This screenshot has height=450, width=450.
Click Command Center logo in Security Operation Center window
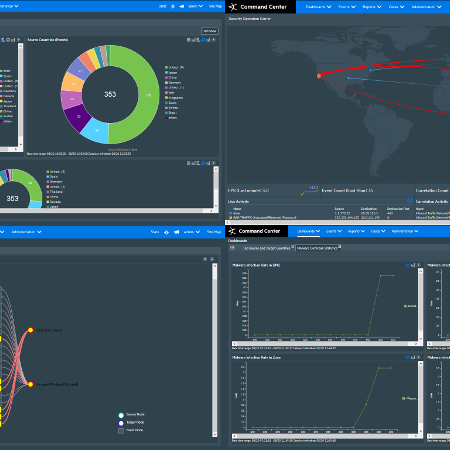pos(260,7)
